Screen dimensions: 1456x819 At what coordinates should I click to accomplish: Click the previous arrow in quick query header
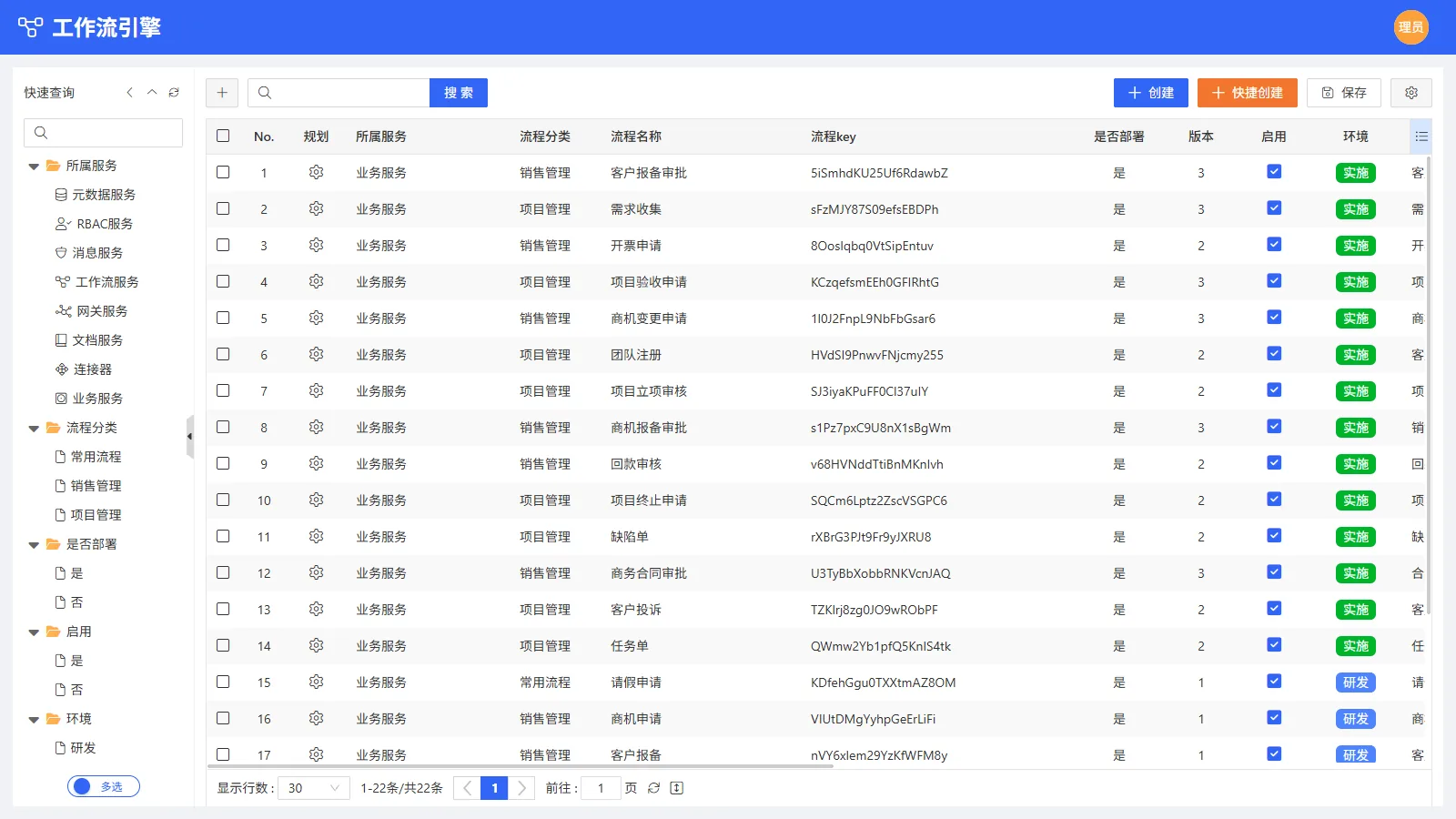[x=130, y=93]
